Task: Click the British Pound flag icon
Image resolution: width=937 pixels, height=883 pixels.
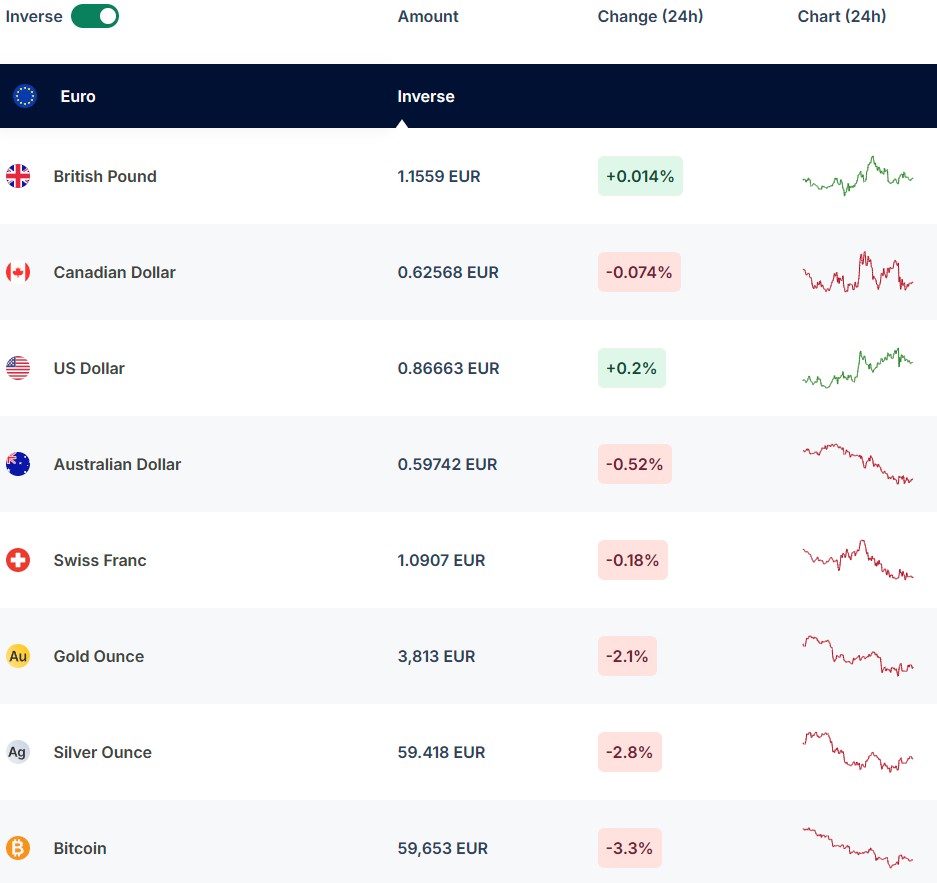Action: (18, 176)
